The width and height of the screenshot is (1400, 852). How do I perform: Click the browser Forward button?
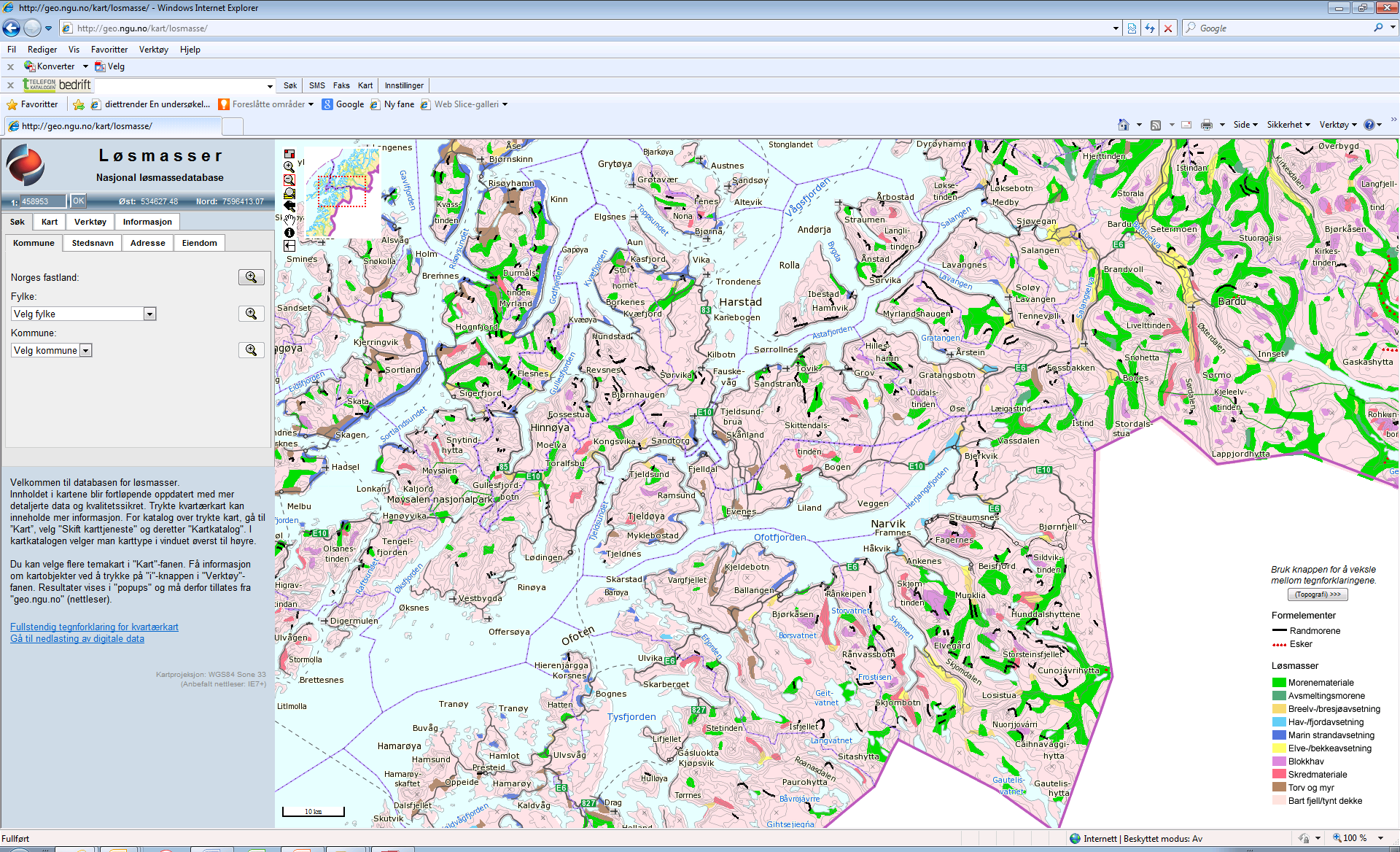32,28
